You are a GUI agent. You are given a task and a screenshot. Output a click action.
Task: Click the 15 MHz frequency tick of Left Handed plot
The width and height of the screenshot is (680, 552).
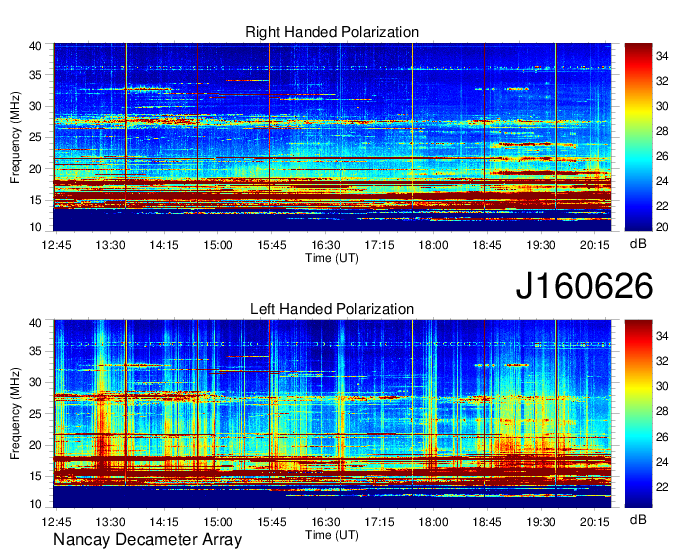(35, 477)
